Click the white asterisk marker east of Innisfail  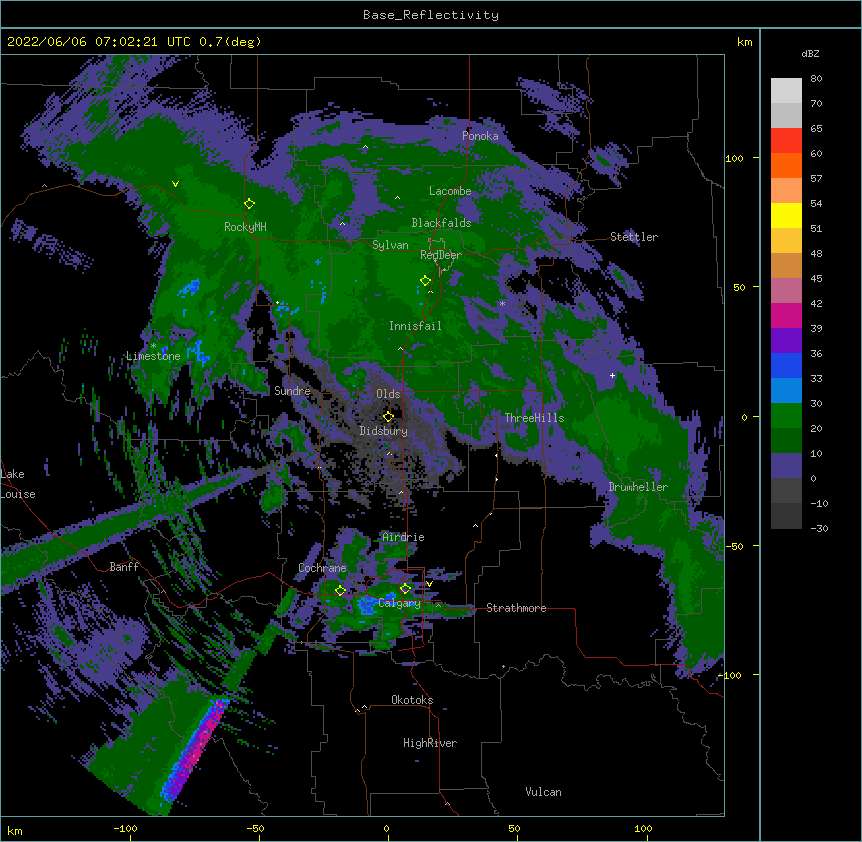pos(502,304)
